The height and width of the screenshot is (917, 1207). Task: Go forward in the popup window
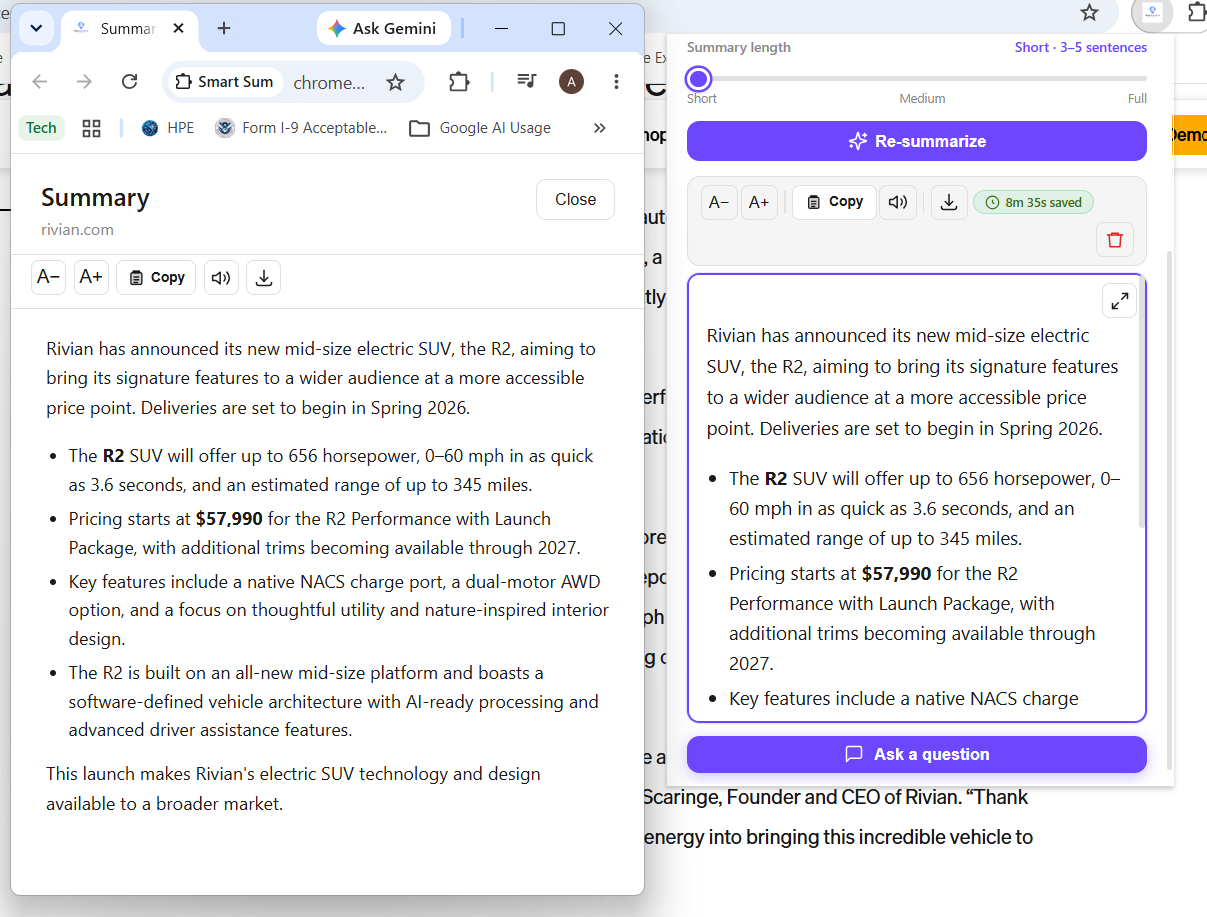[84, 82]
